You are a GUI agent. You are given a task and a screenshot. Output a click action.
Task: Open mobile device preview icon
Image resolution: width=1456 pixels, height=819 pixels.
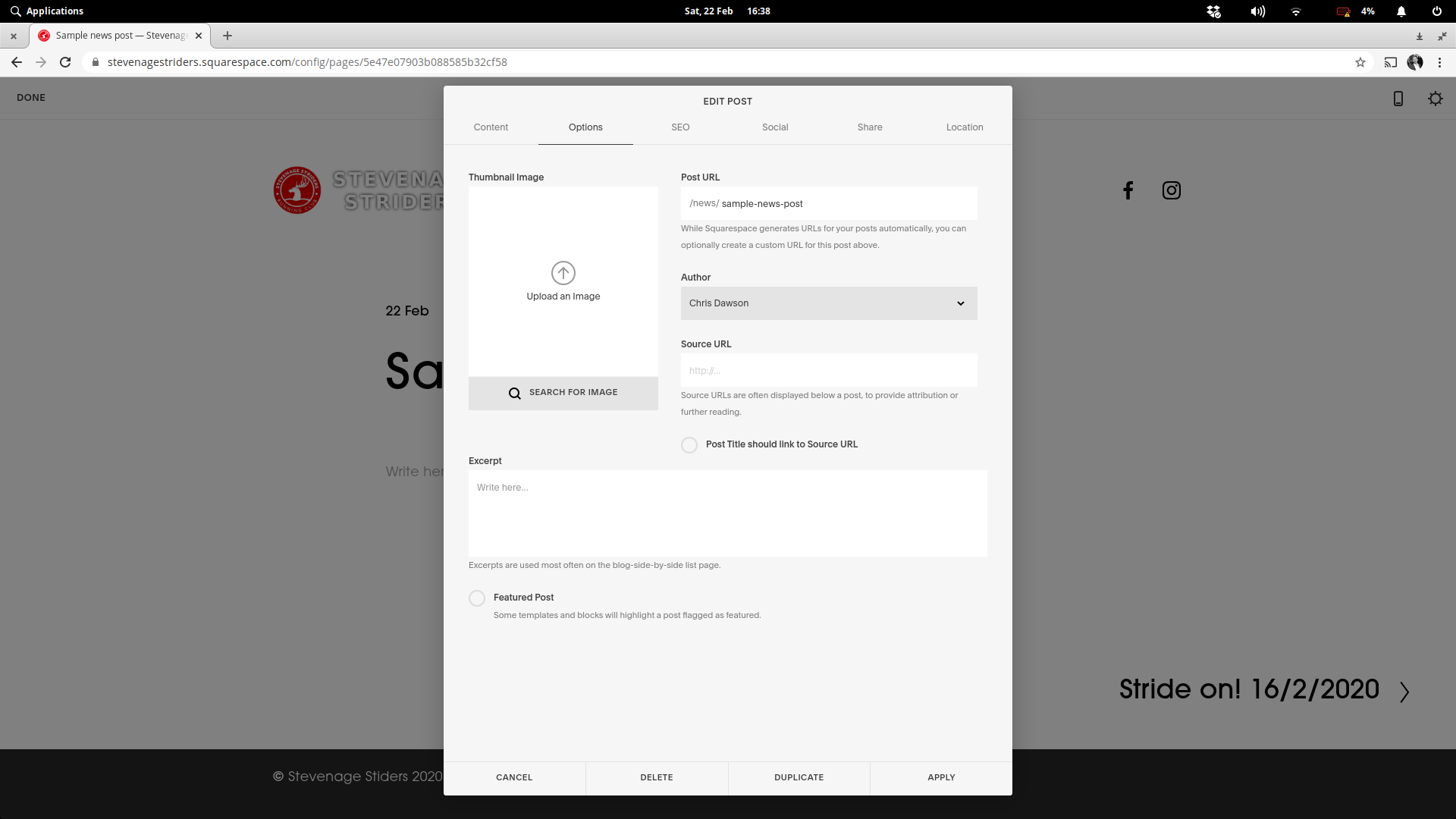1398,99
